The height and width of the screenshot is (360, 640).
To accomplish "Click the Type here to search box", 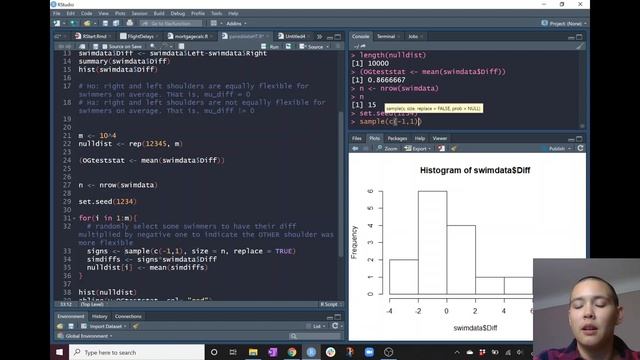I will 137,352.
